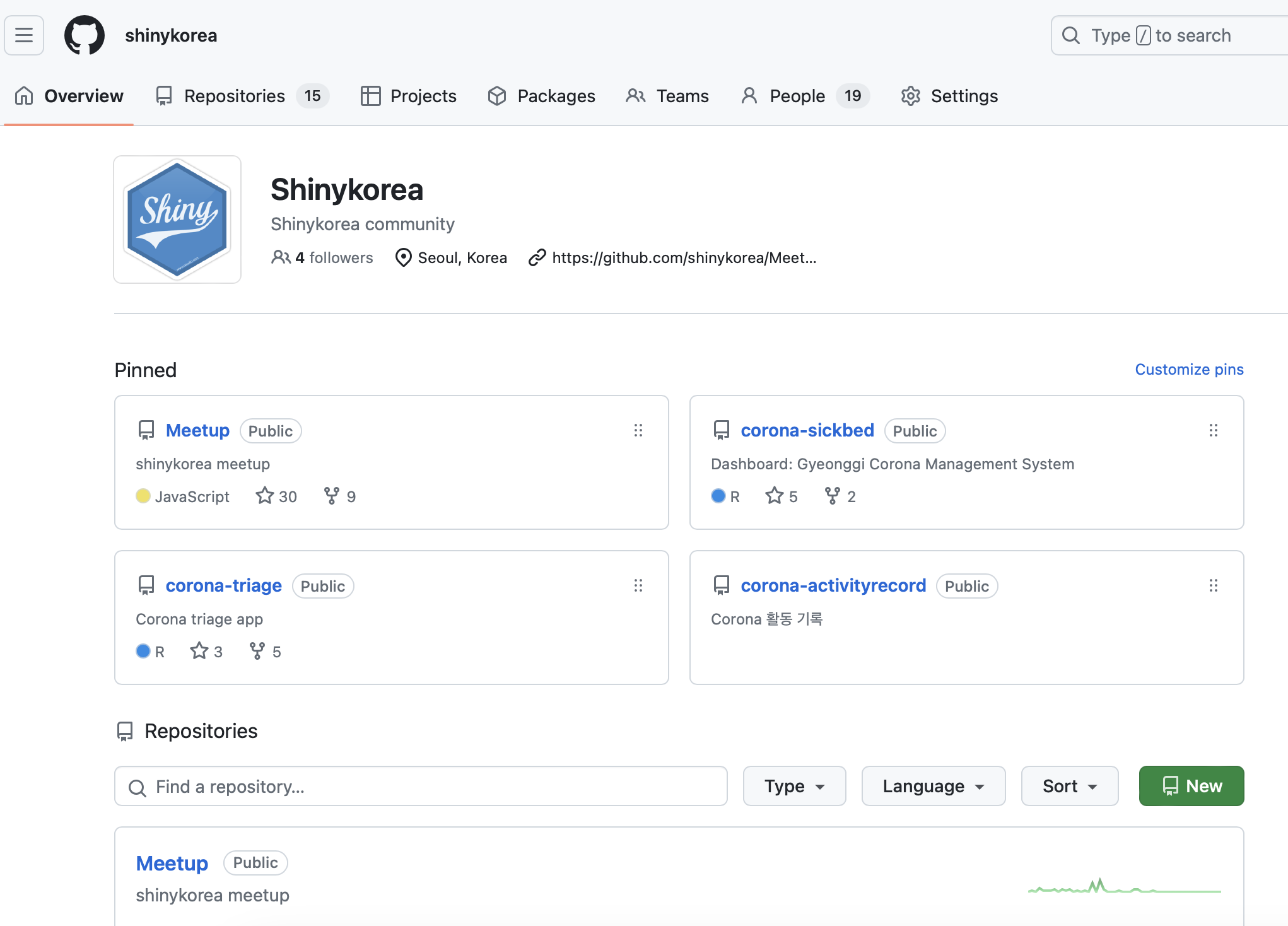Expand the Type filter dropdown
Image resolution: width=1288 pixels, height=926 pixels.
point(794,786)
